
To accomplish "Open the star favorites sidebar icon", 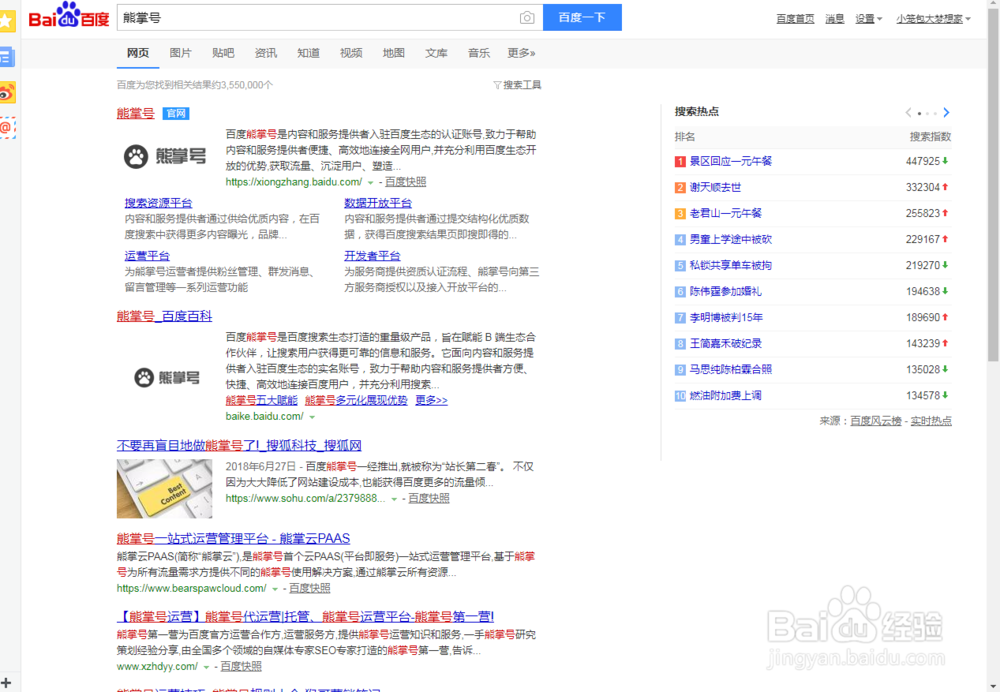I will pos(7,21).
